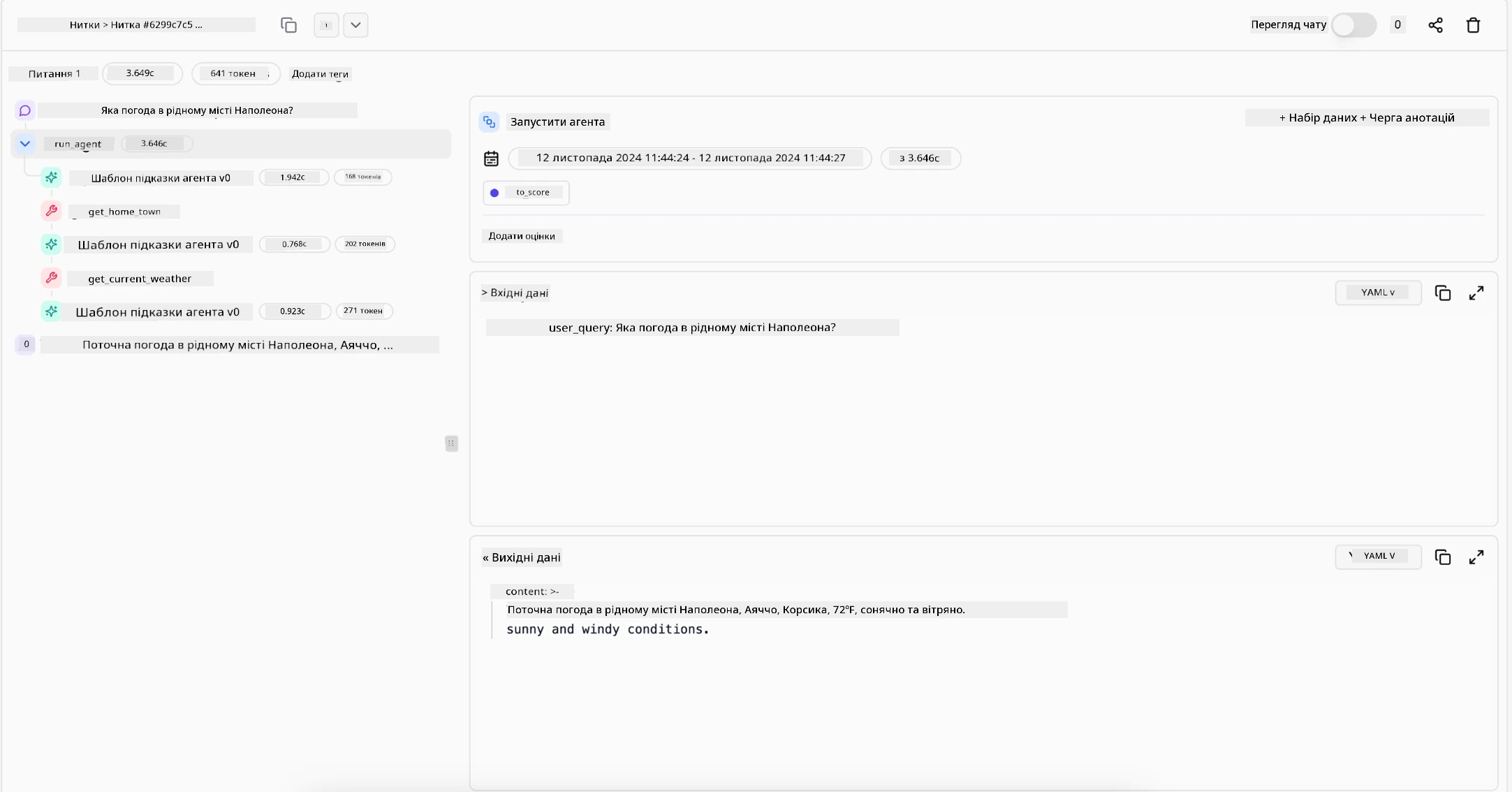The width and height of the screenshot is (1512, 792).
Task: Click the Додати теги button
Action: tap(320, 73)
